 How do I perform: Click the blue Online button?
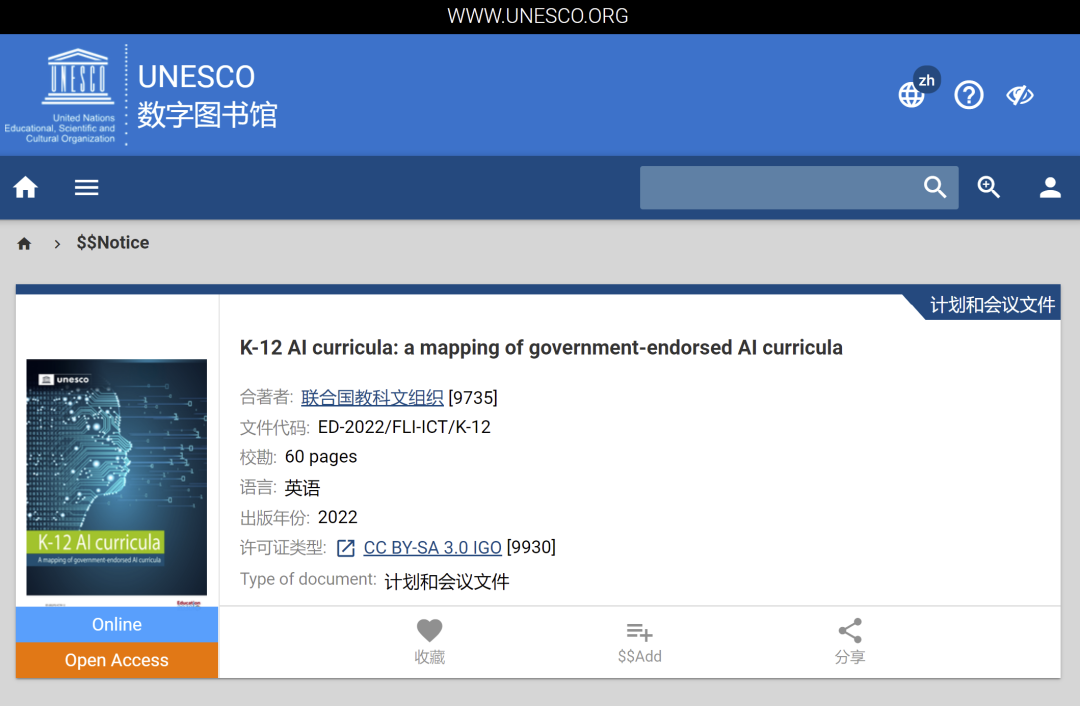(117, 624)
